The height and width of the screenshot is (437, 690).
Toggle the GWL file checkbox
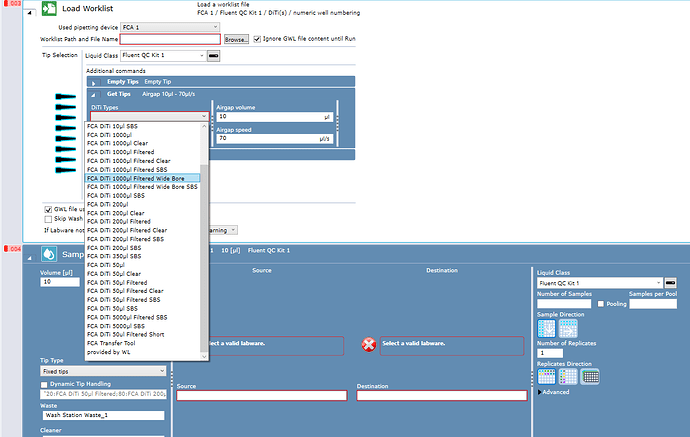tap(48, 209)
